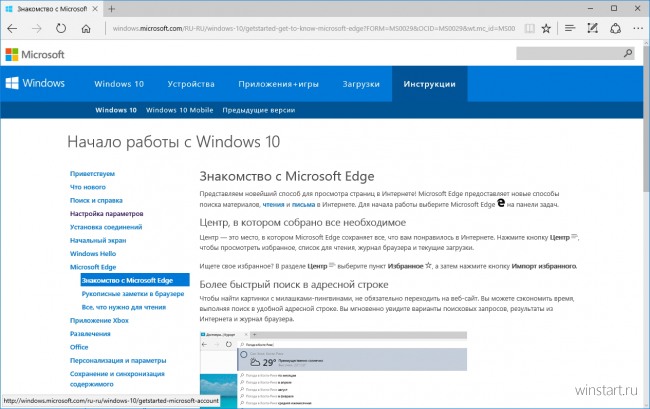This screenshot has width=650, height=409.
Task: Open the Настройка параметров link
Action: tap(107, 213)
